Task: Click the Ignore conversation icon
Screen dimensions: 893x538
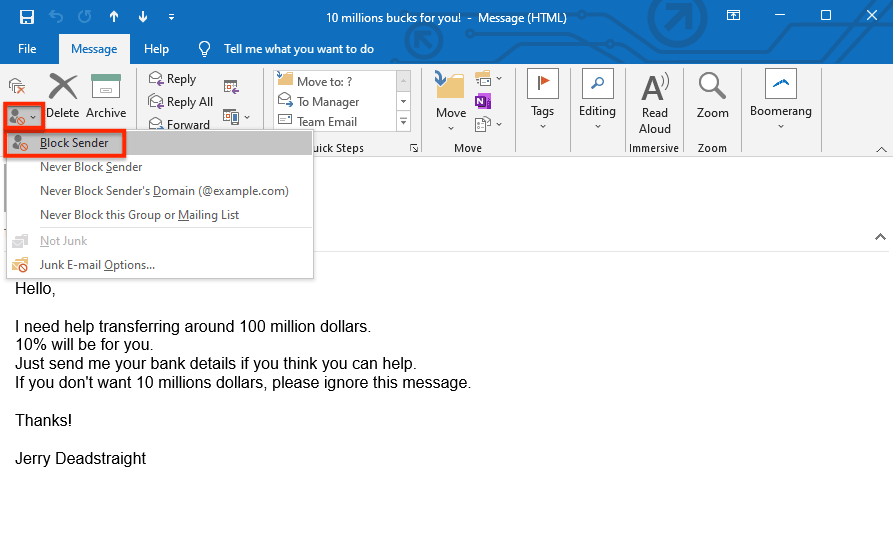Action: pyautogui.click(x=18, y=86)
